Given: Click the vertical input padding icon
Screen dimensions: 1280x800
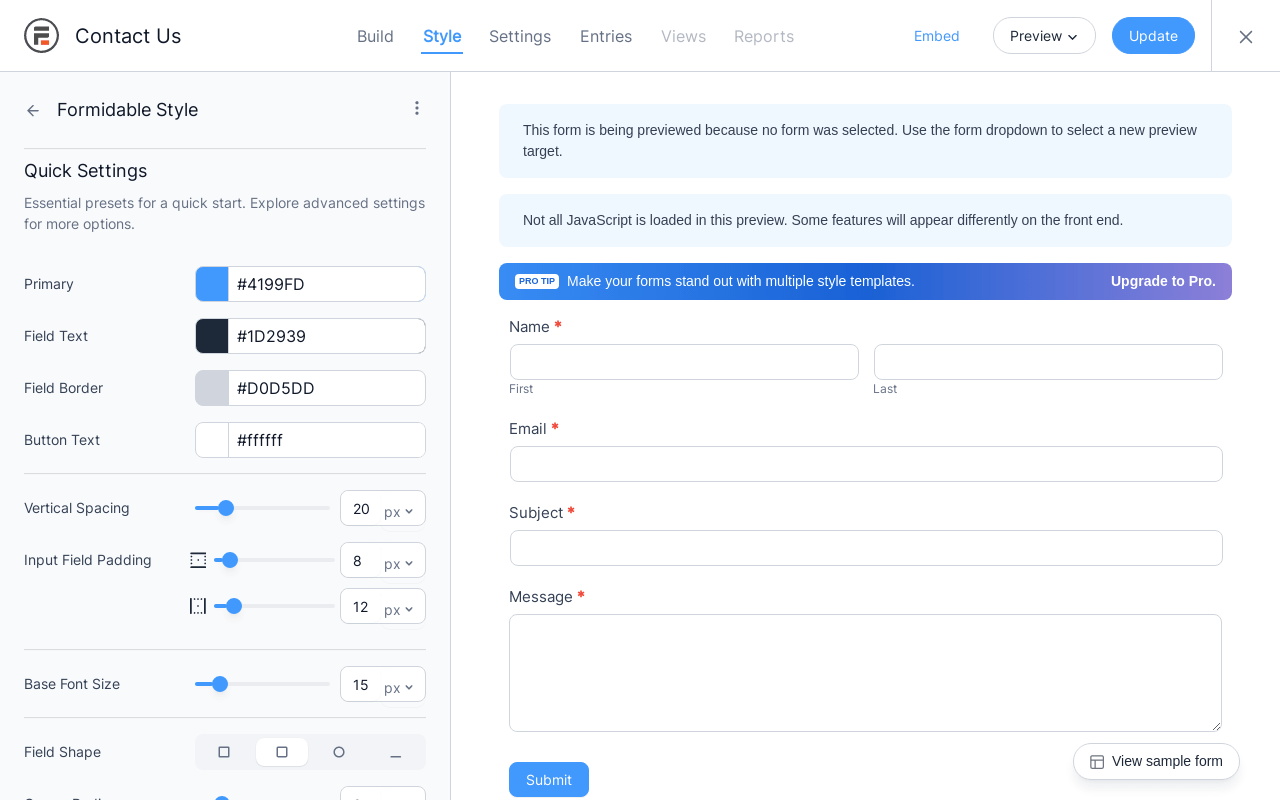Looking at the screenshot, I should (x=198, y=560).
